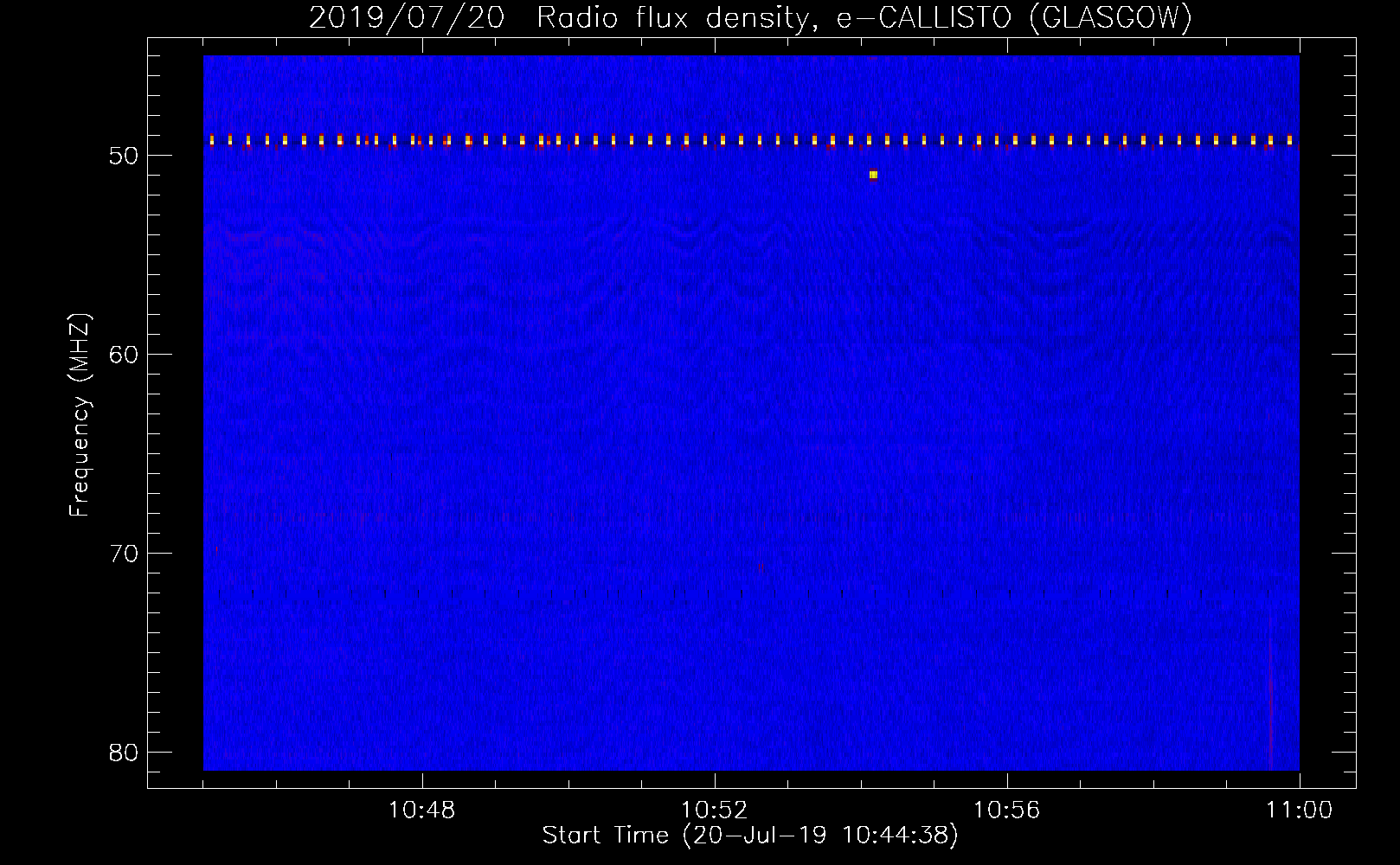Click the small red mark near 70 MHz
1400x865 pixels.
tap(216, 549)
